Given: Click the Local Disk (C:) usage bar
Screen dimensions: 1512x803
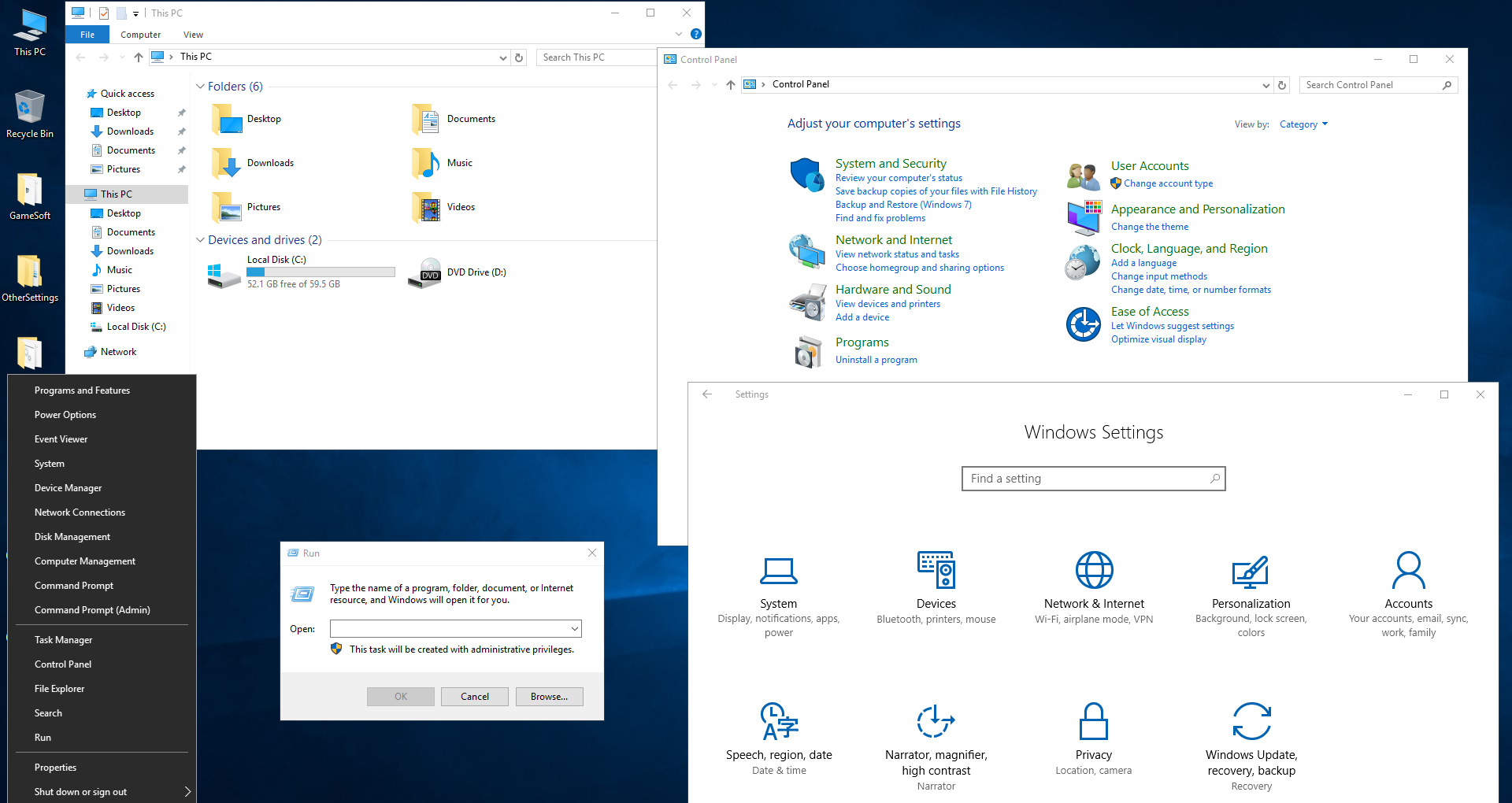Looking at the screenshot, I should point(321,272).
